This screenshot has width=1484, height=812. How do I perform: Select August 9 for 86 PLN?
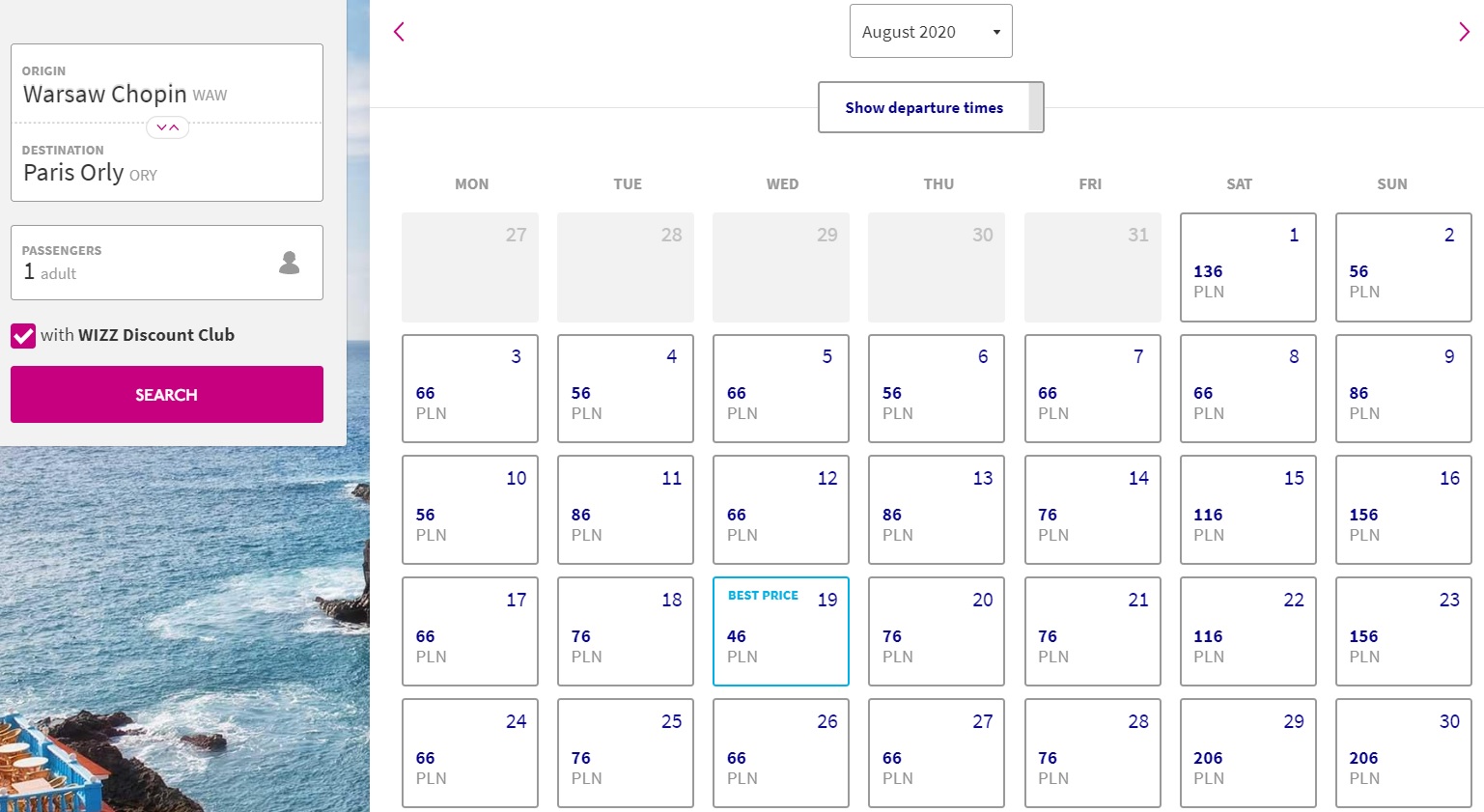coord(1403,389)
